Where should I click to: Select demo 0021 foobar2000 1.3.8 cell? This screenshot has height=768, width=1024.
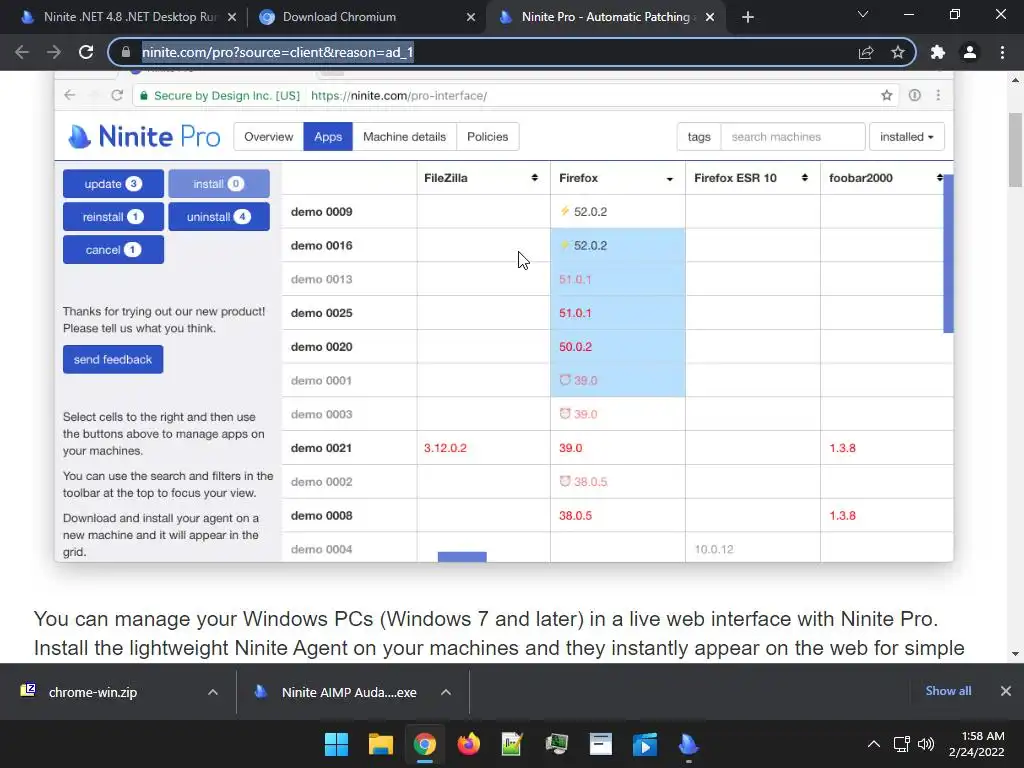[x=886, y=448]
